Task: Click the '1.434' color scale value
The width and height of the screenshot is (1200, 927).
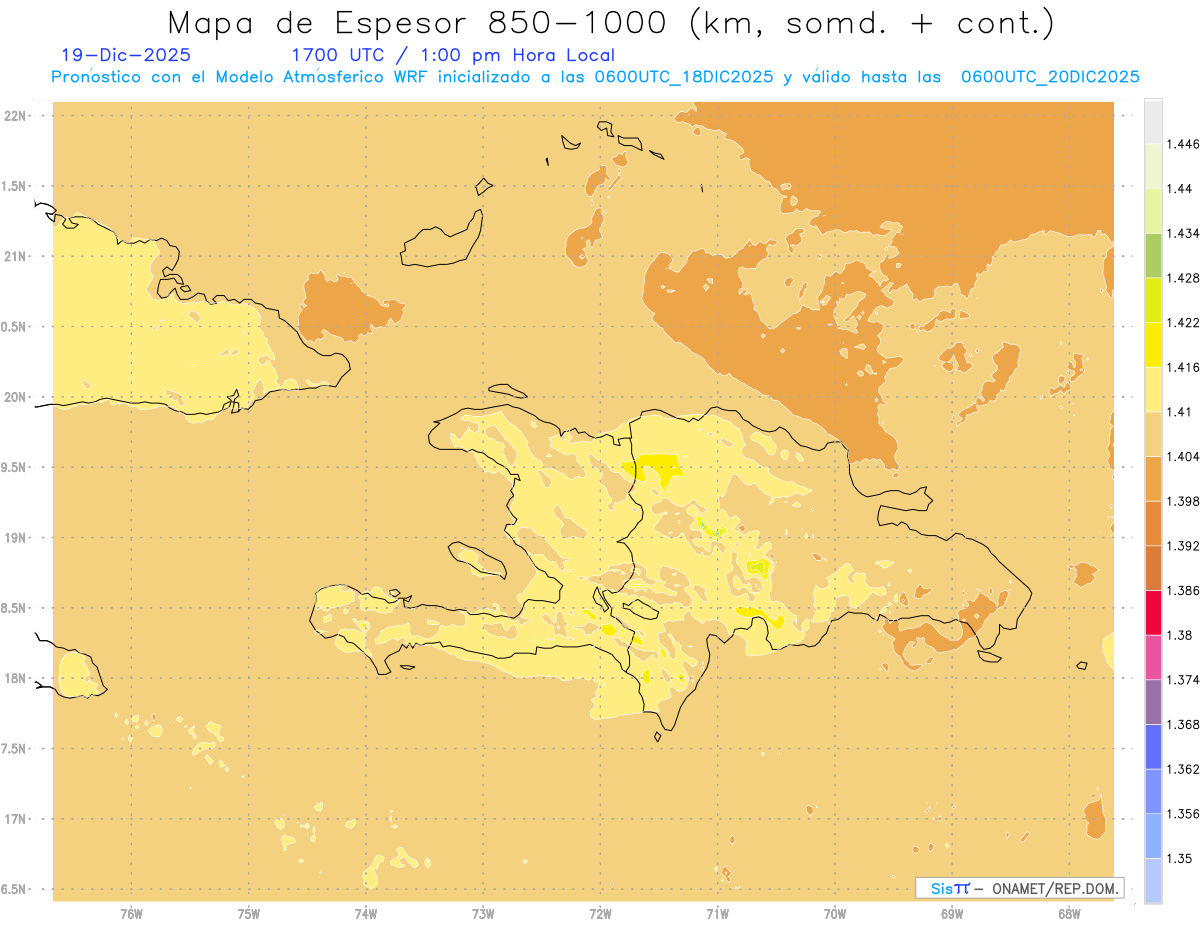Action: [x=1183, y=233]
